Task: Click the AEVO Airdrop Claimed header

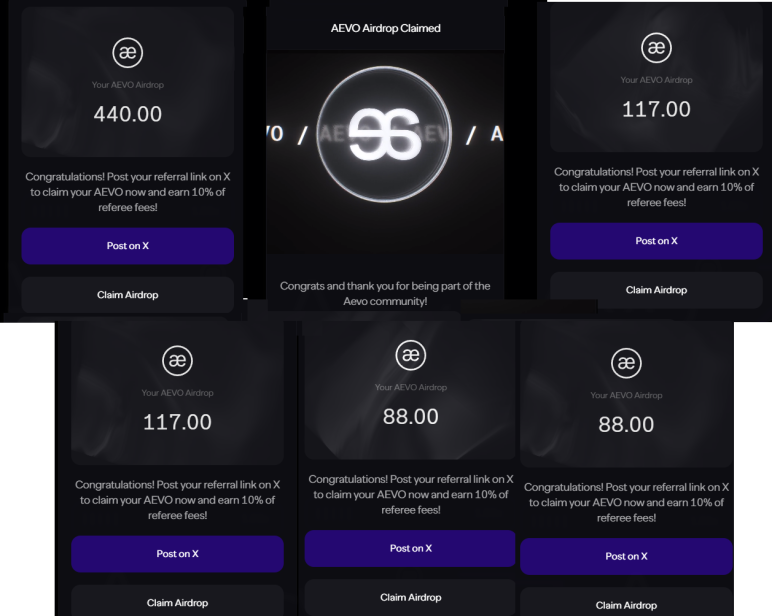Action: [x=386, y=28]
